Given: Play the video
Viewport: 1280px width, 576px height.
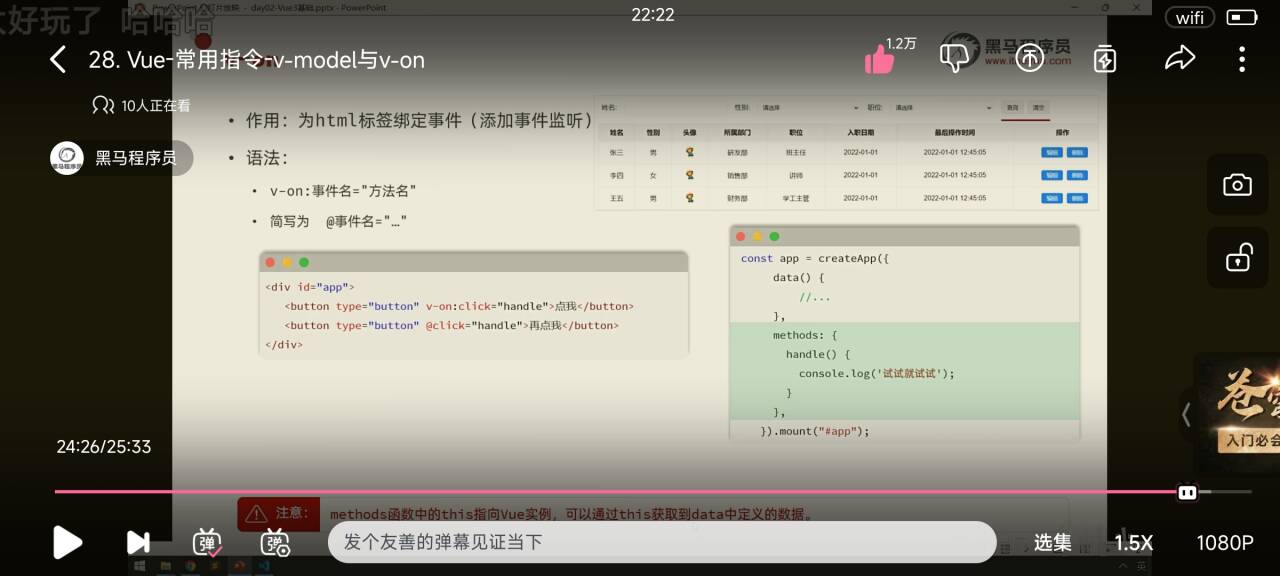Looking at the screenshot, I should click(67, 542).
